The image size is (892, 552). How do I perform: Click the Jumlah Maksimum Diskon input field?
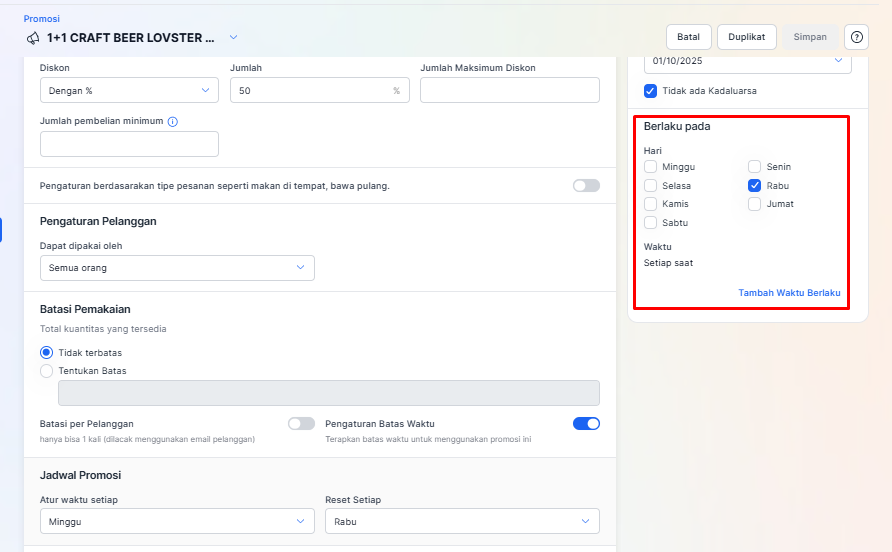pyautogui.click(x=510, y=91)
